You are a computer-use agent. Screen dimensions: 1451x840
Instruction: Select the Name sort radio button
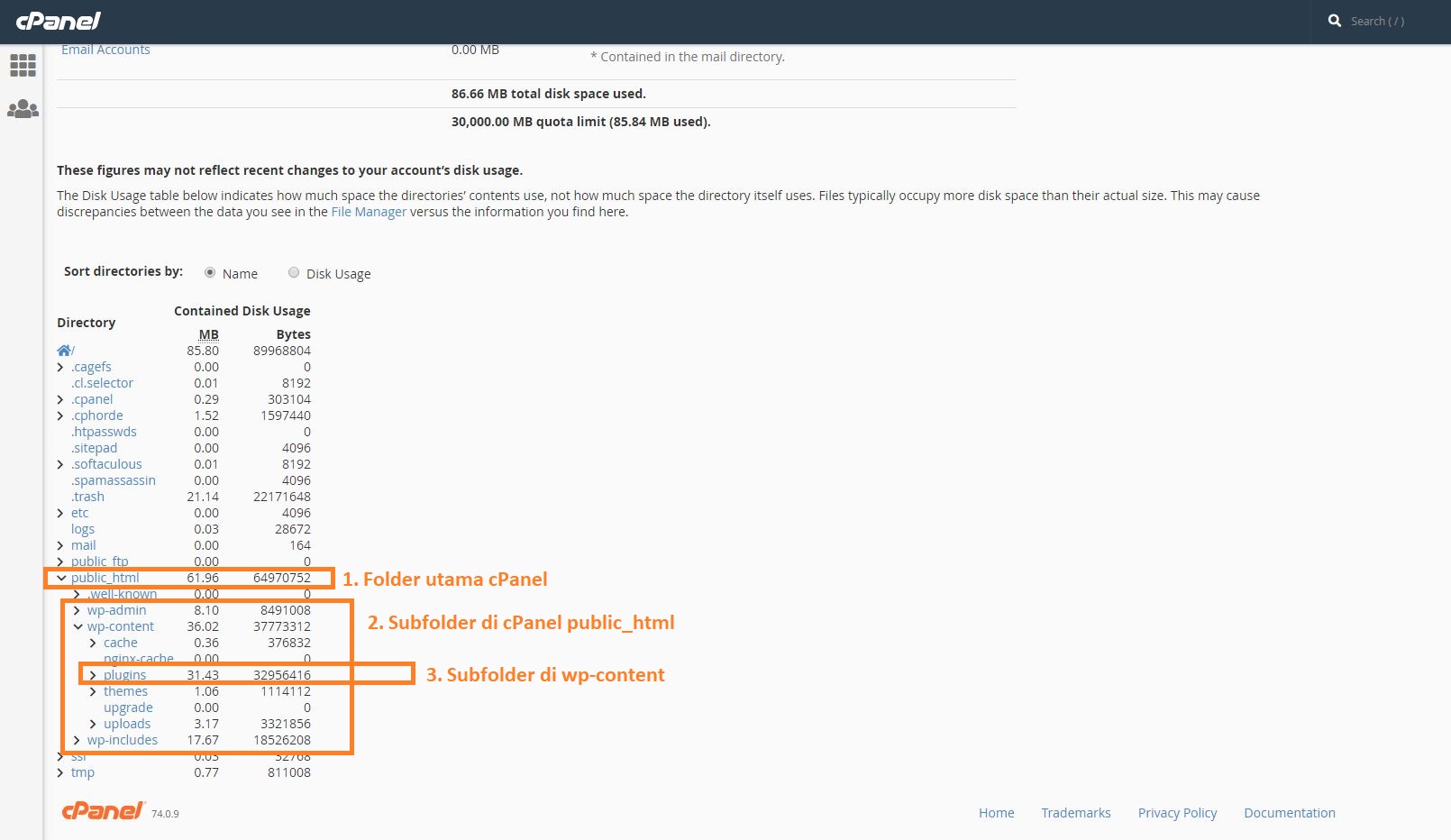pyautogui.click(x=210, y=272)
